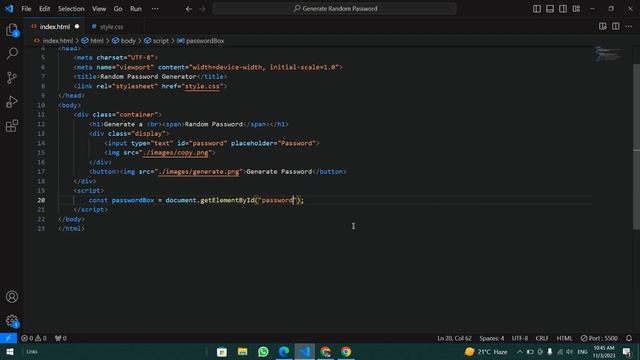Open the Go menu
Viewport: 640px width, 360px height.
[x=118, y=9]
